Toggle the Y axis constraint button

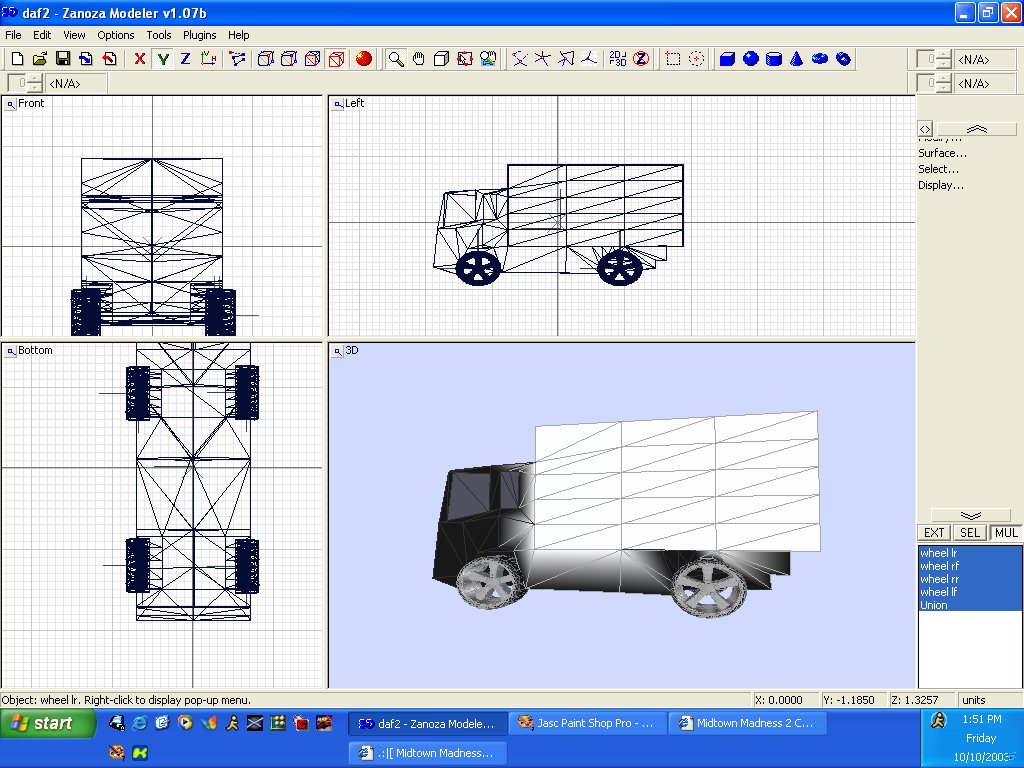point(162,59)
